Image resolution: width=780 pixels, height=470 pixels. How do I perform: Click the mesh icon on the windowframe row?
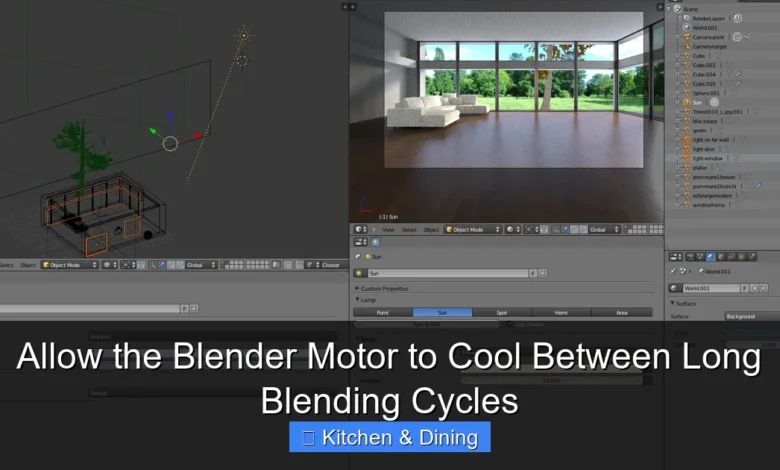(687, 205)
